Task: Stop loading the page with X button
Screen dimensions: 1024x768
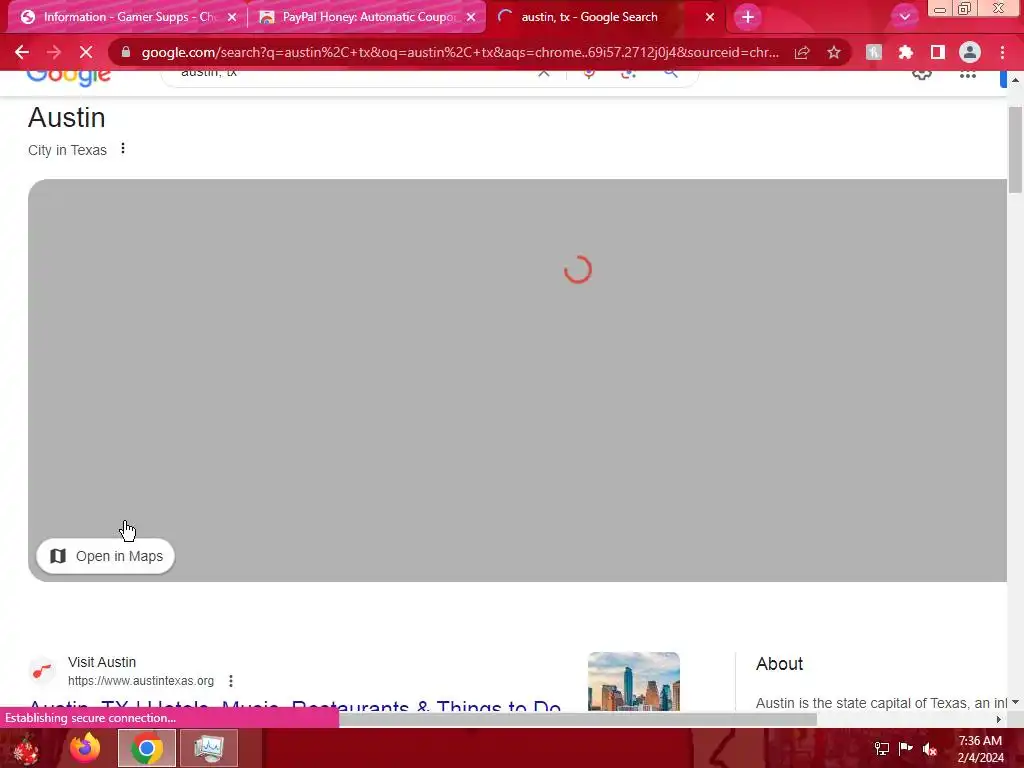Action: (x=86, y=52)
